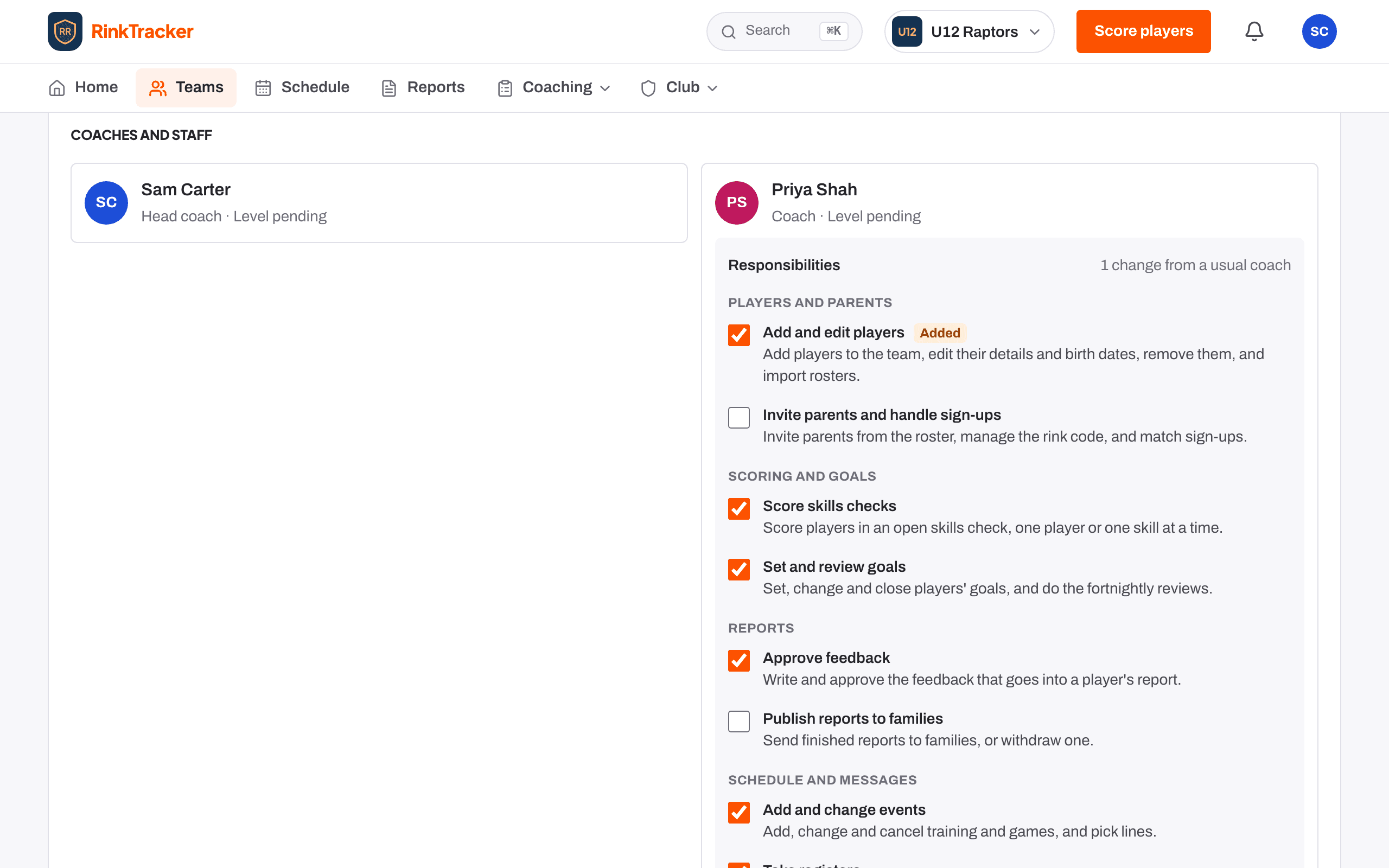Click the SCORING AND GOALS section label
1389x868 pixels.
(x=802, y=476)
